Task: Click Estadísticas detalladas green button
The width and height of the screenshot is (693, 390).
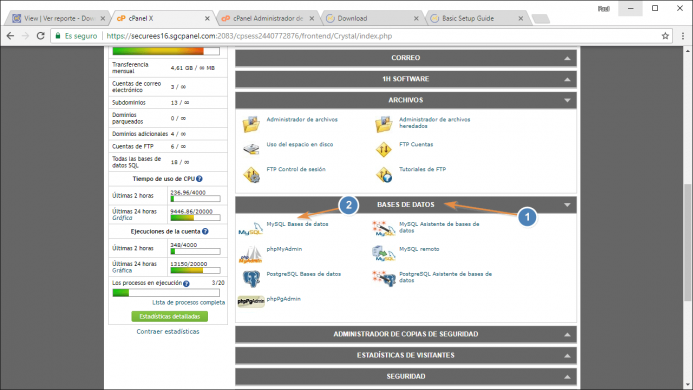Action: click(170, 317)
